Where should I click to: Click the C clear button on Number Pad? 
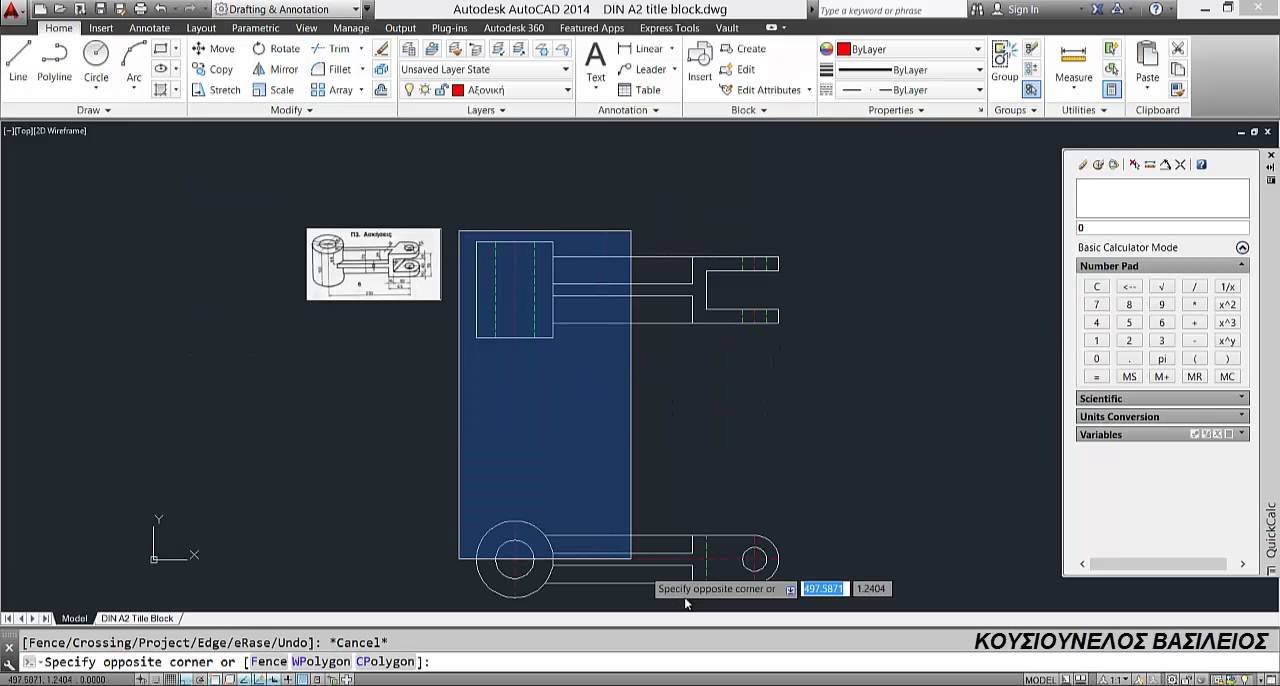[x=1096, y=286]
